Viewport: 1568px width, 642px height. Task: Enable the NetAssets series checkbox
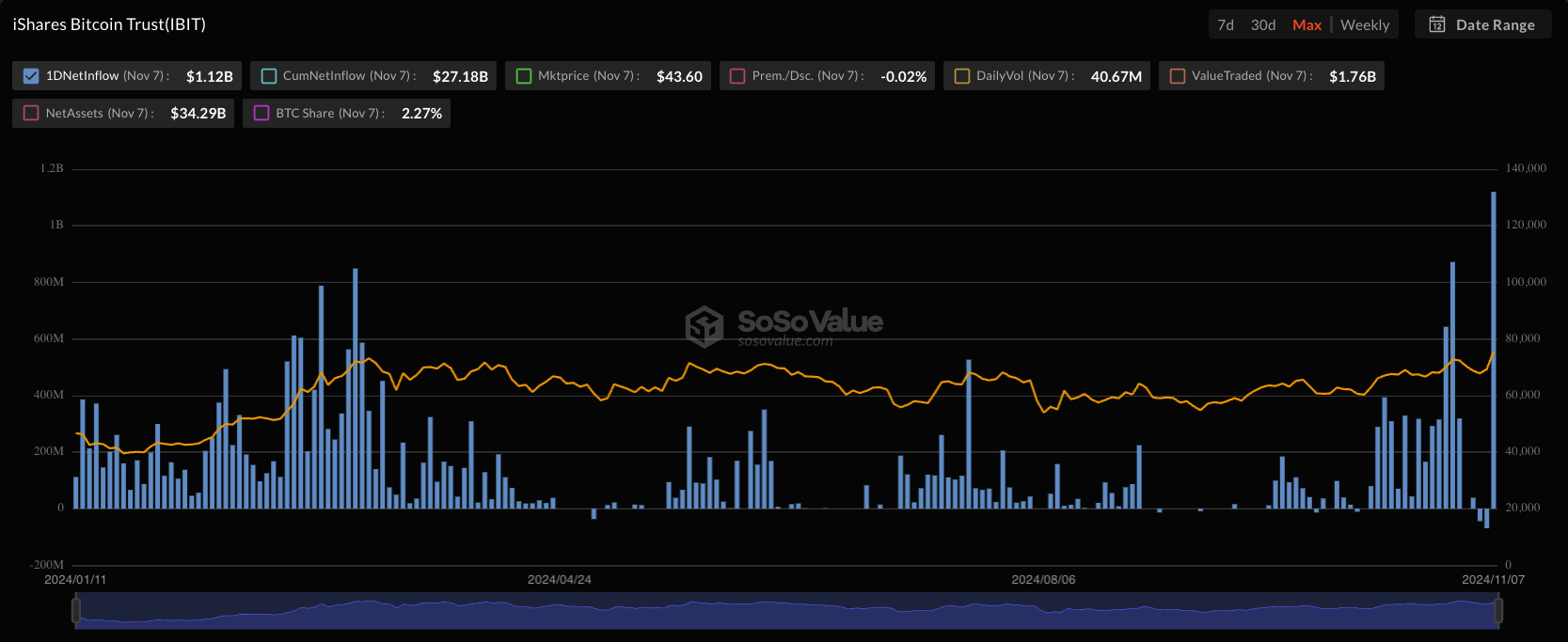click(31, 113)
